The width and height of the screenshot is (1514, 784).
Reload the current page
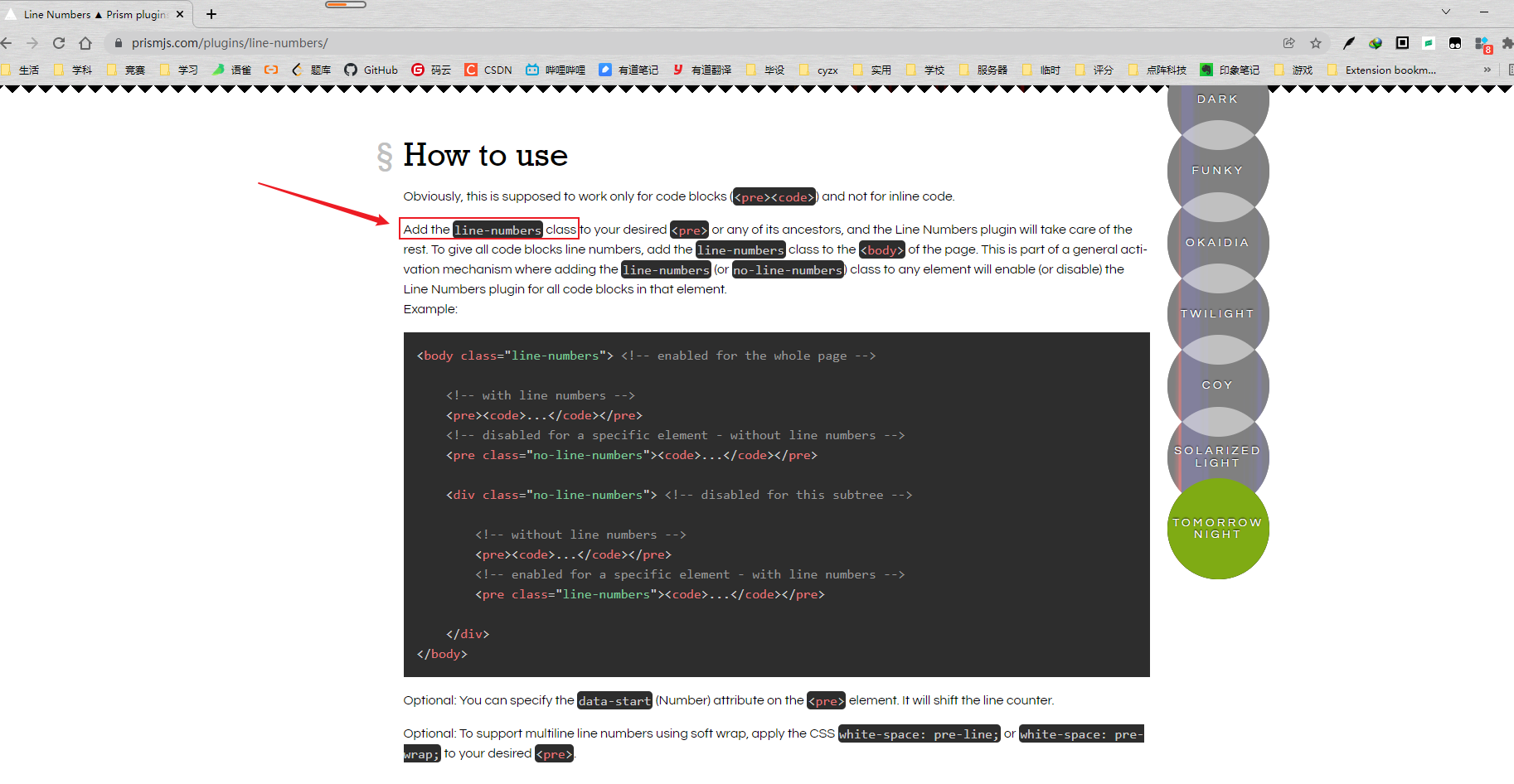pos(58,43)
